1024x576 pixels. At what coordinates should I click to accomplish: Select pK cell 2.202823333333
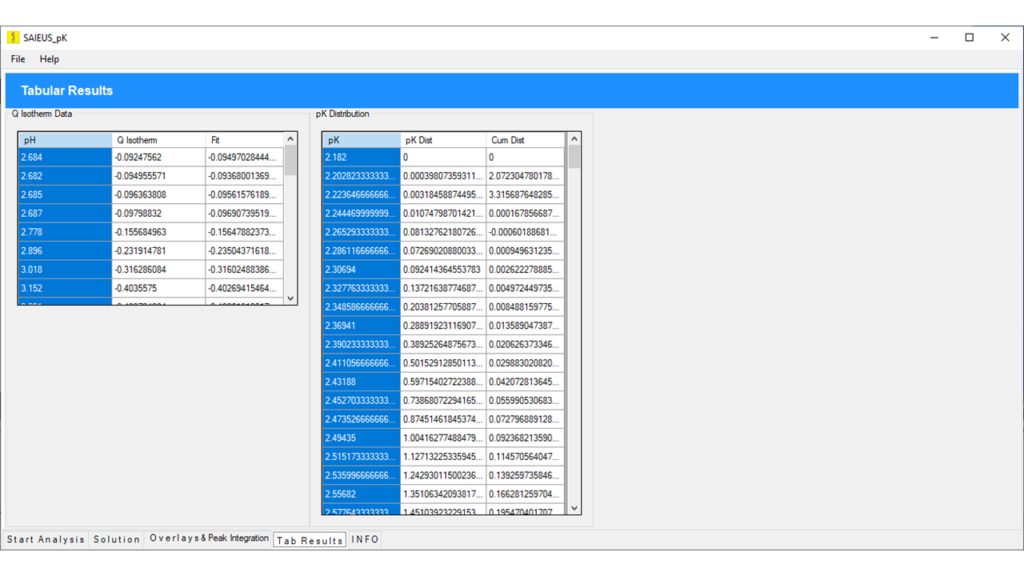pyautogui.click(x=361, y=176)
